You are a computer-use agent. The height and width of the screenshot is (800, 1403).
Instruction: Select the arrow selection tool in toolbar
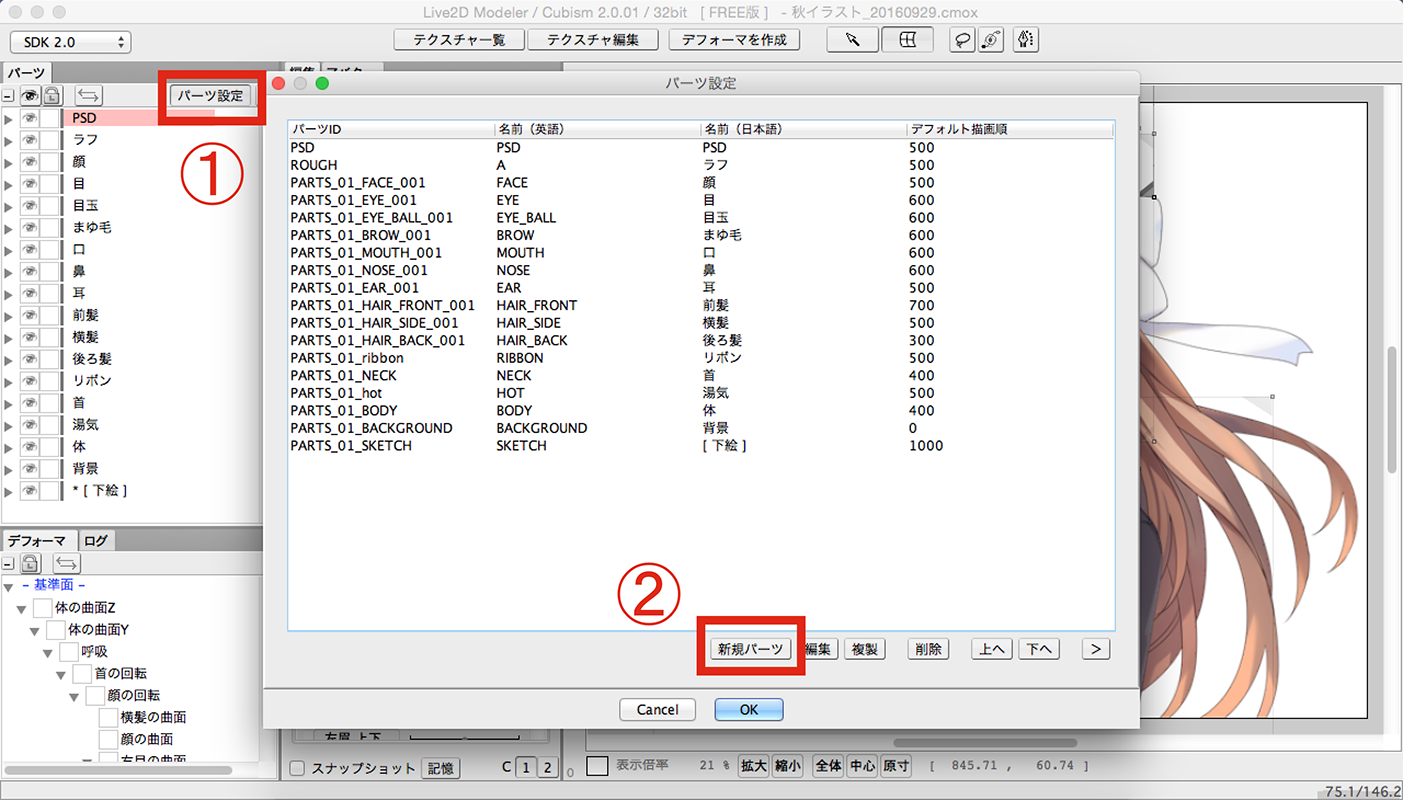[x=852, y=40]
